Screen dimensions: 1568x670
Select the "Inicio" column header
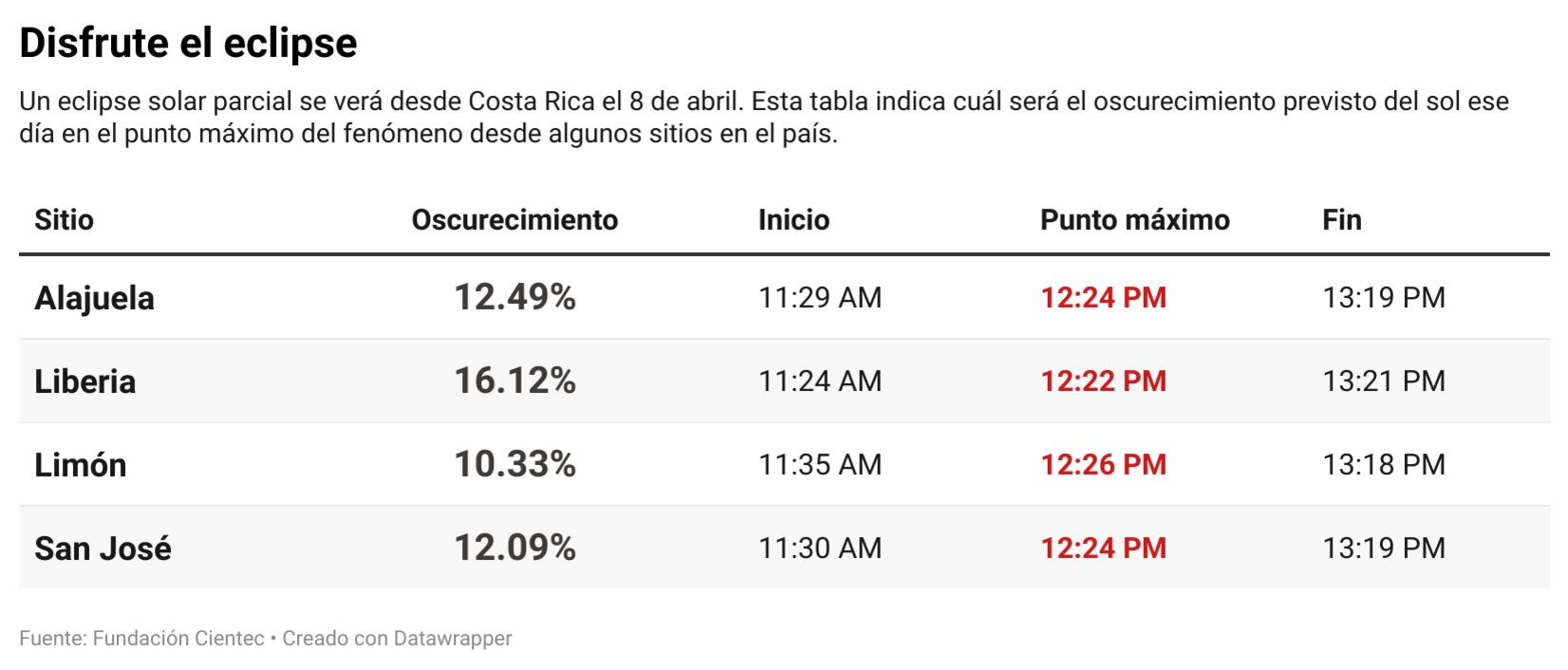[793, 220]
